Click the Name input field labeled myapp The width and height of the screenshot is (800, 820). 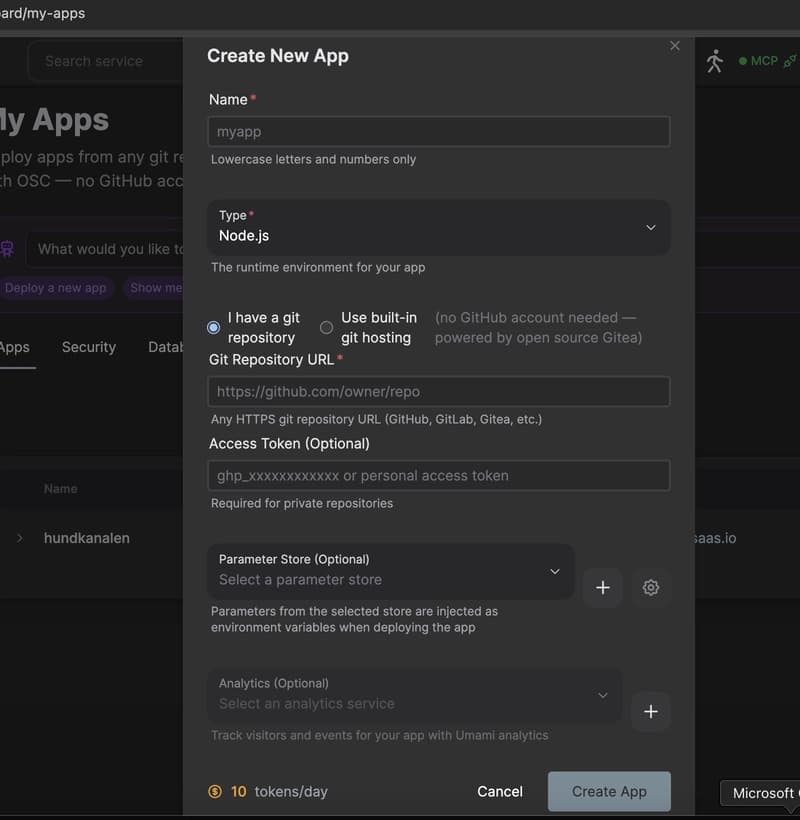[x=439, y=131]
